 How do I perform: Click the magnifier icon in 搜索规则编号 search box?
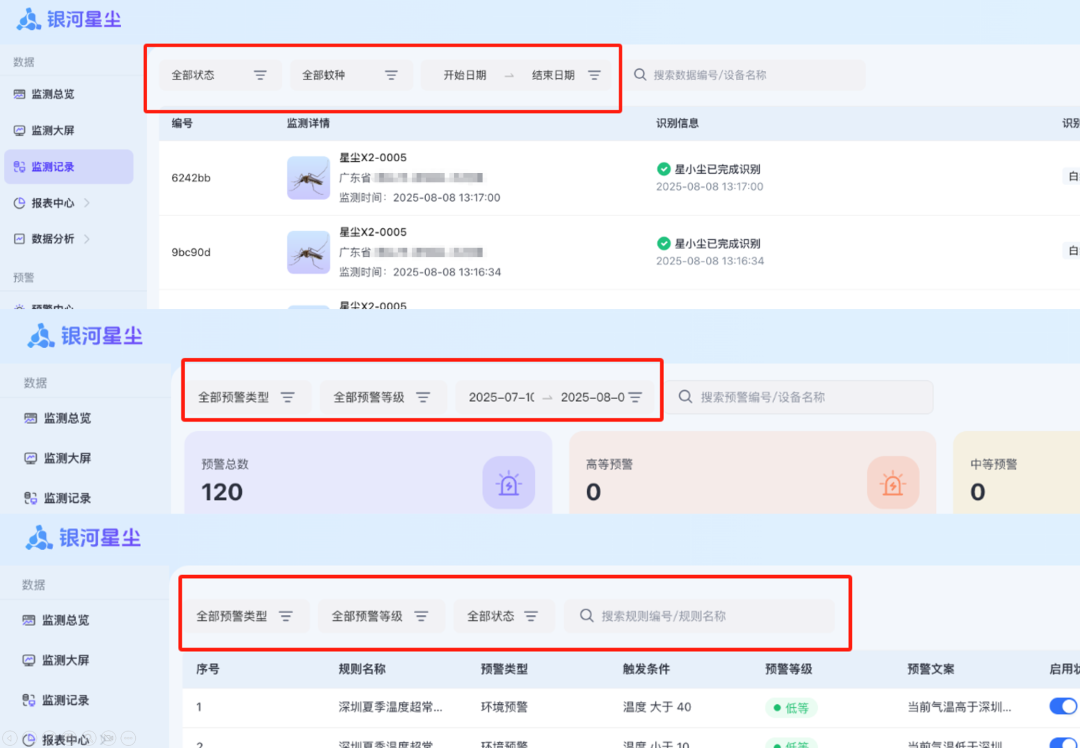587,616
